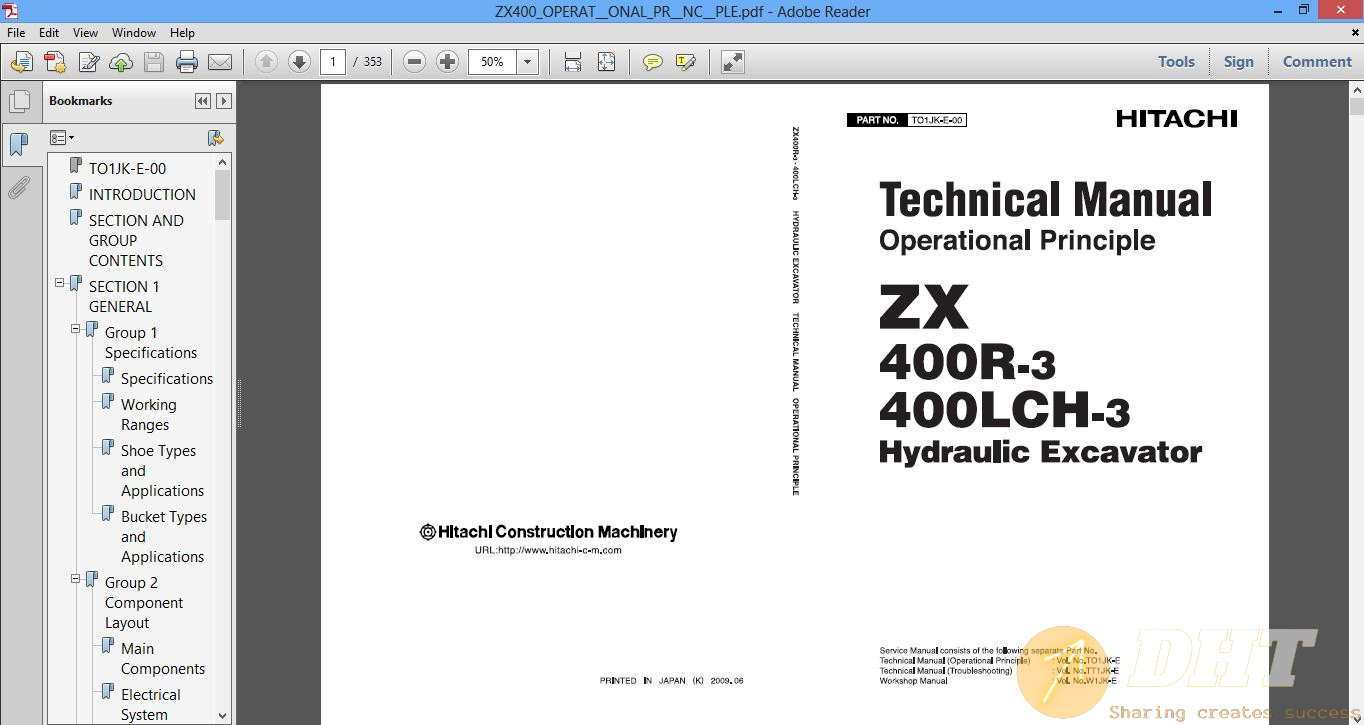This screenshot has width=1364, height=725.
Task: Select the Highlight text tool
Action: pyautogui.click(x=685, y=62)
